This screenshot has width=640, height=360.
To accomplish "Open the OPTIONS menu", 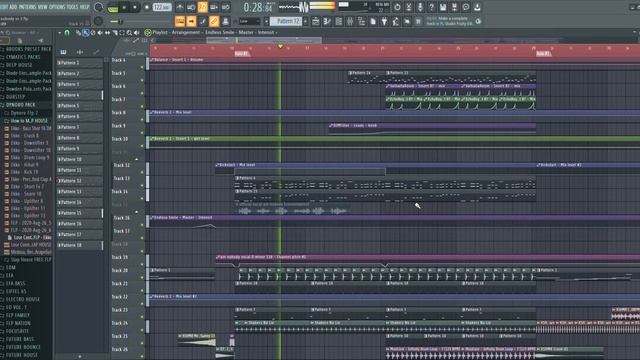I will (x=57, y=7).
